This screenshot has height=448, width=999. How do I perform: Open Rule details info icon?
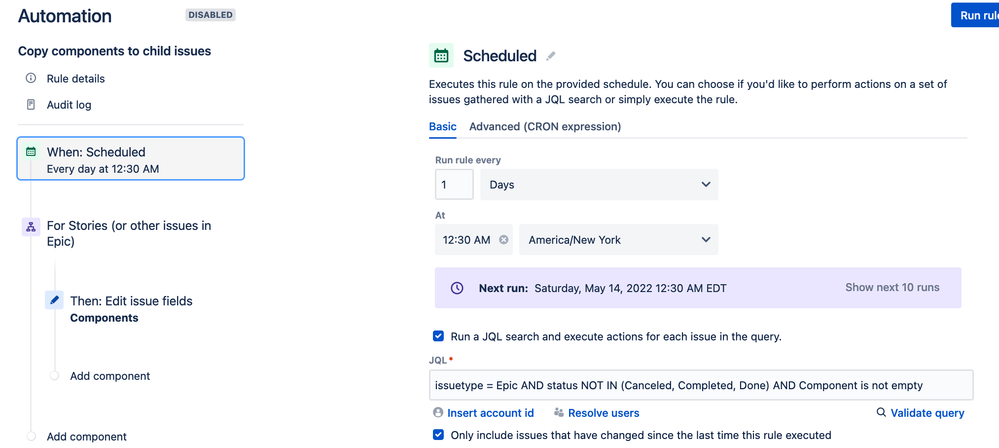(x=31, y=78)
